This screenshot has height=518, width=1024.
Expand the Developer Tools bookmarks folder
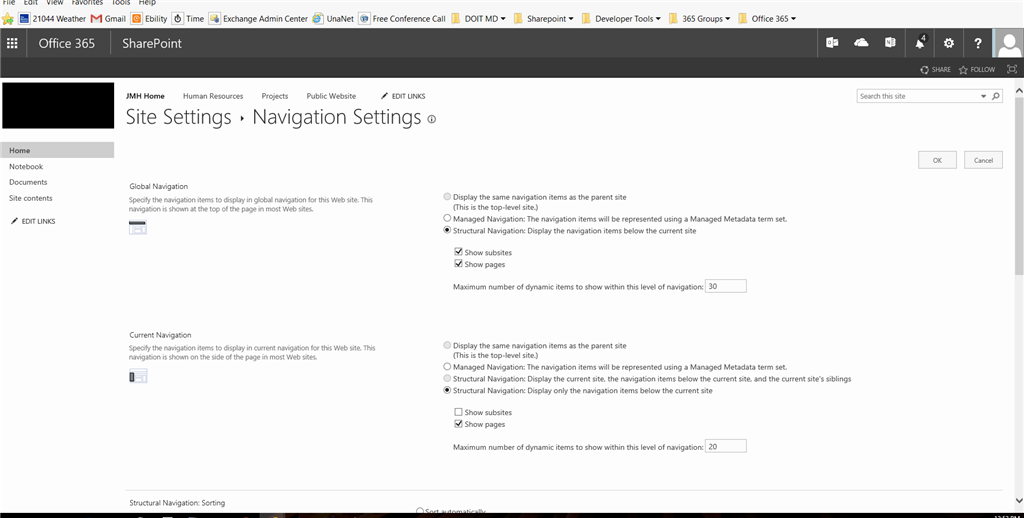[x=621, y=19]
